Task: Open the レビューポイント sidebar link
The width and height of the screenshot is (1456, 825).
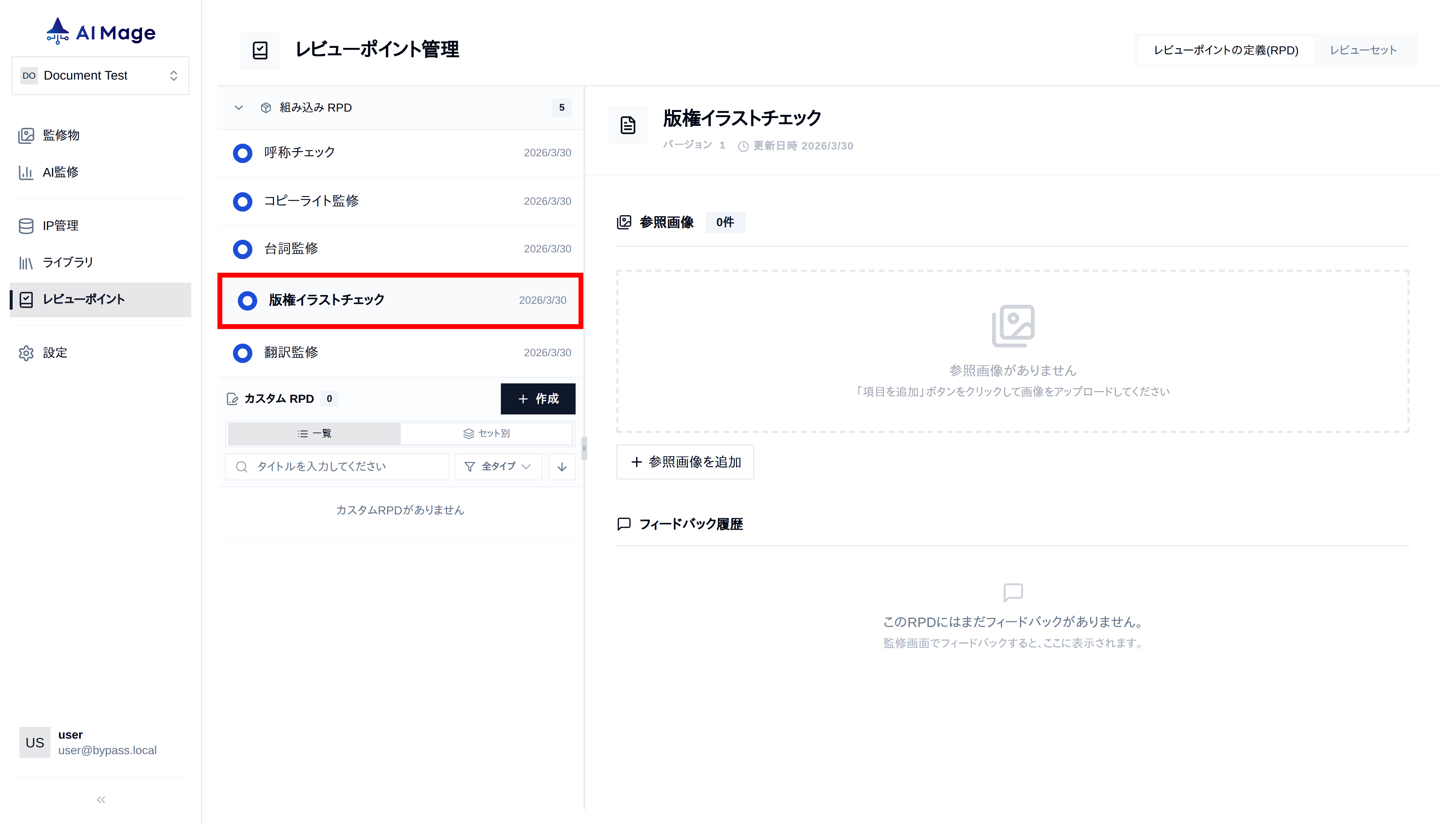Action: click(100, 299)
